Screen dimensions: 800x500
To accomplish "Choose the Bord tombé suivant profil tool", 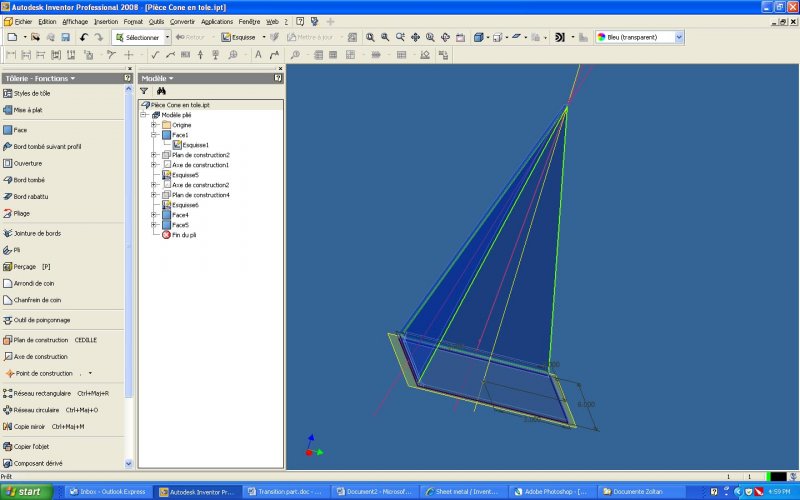I will [x=47, y=146].
